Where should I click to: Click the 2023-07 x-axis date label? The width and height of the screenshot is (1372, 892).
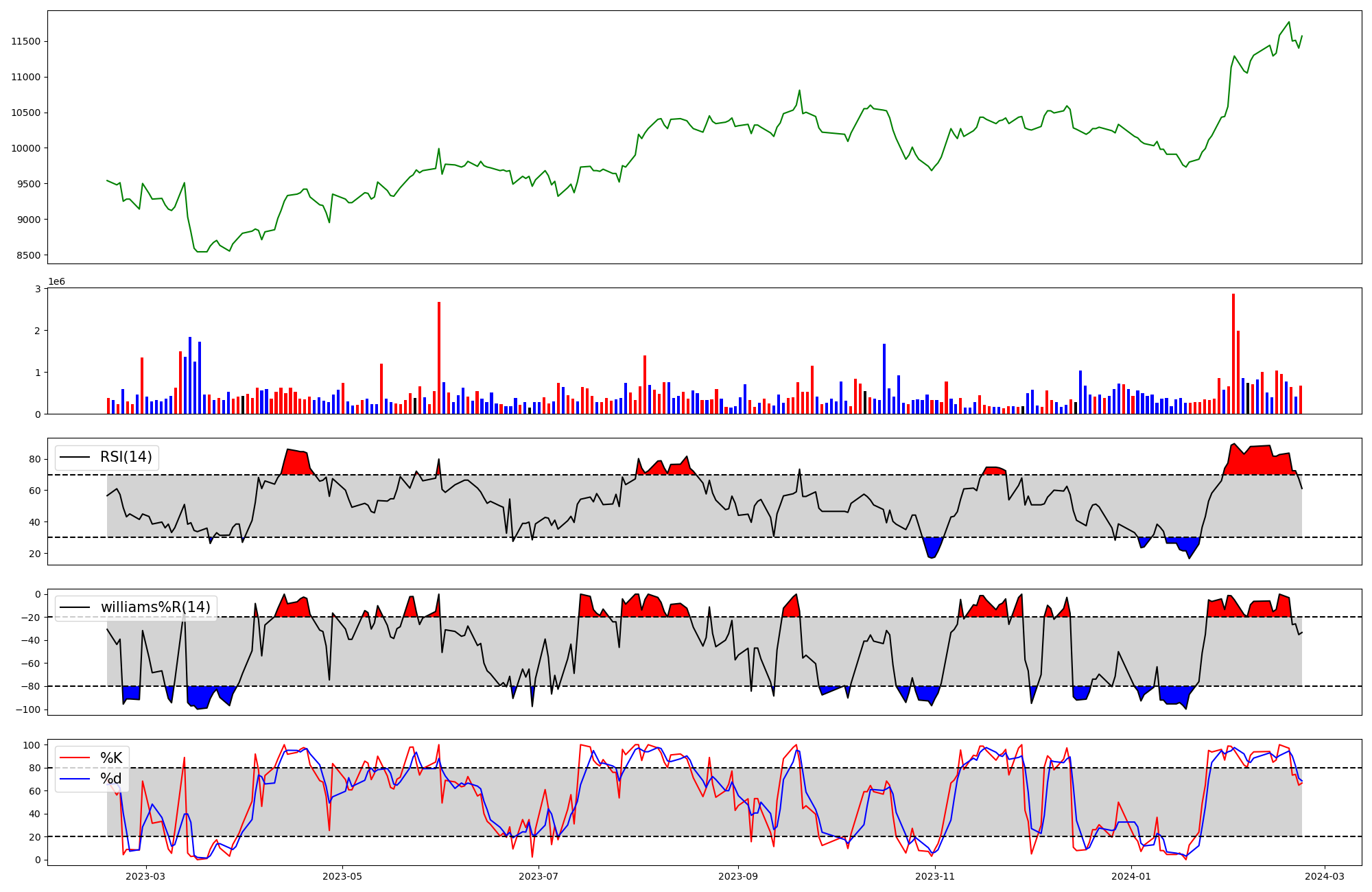[x=539, y=876]
